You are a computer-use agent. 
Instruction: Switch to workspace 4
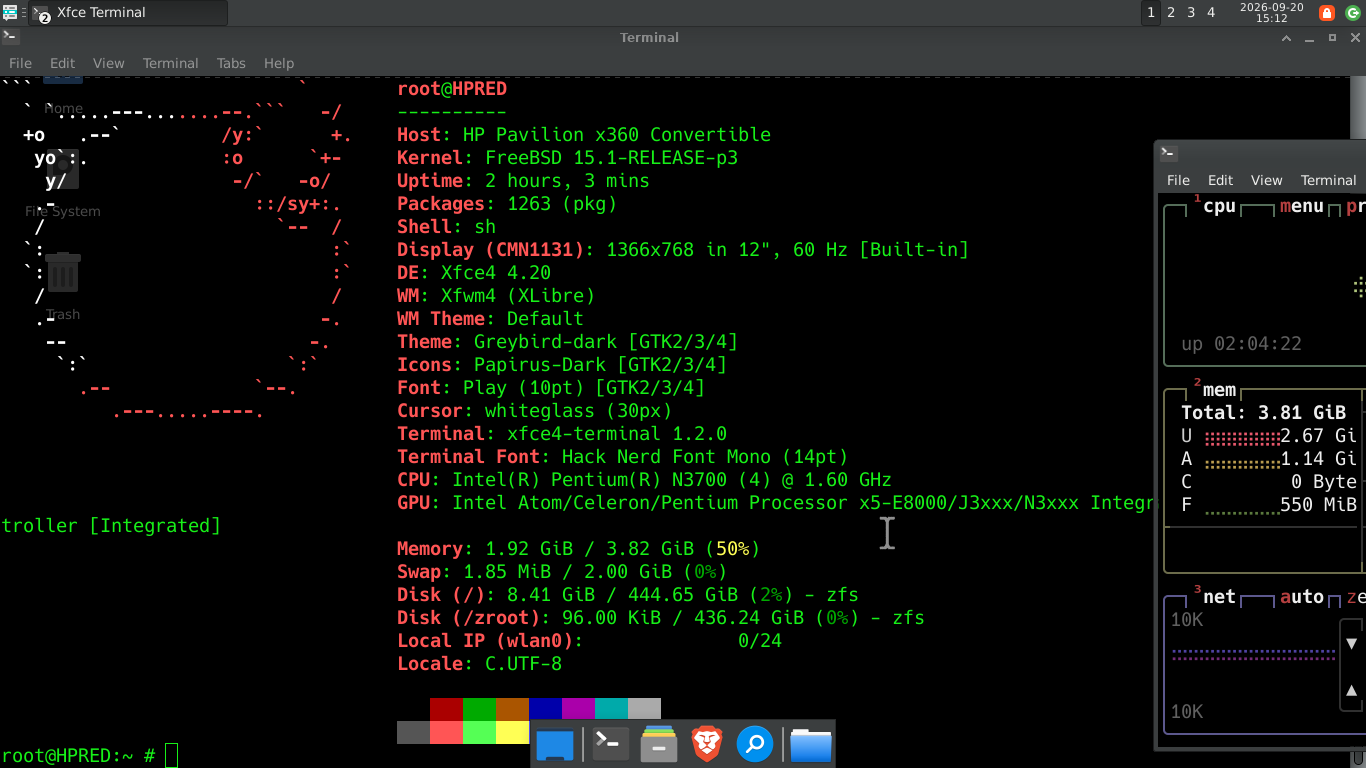point(1211,13)
